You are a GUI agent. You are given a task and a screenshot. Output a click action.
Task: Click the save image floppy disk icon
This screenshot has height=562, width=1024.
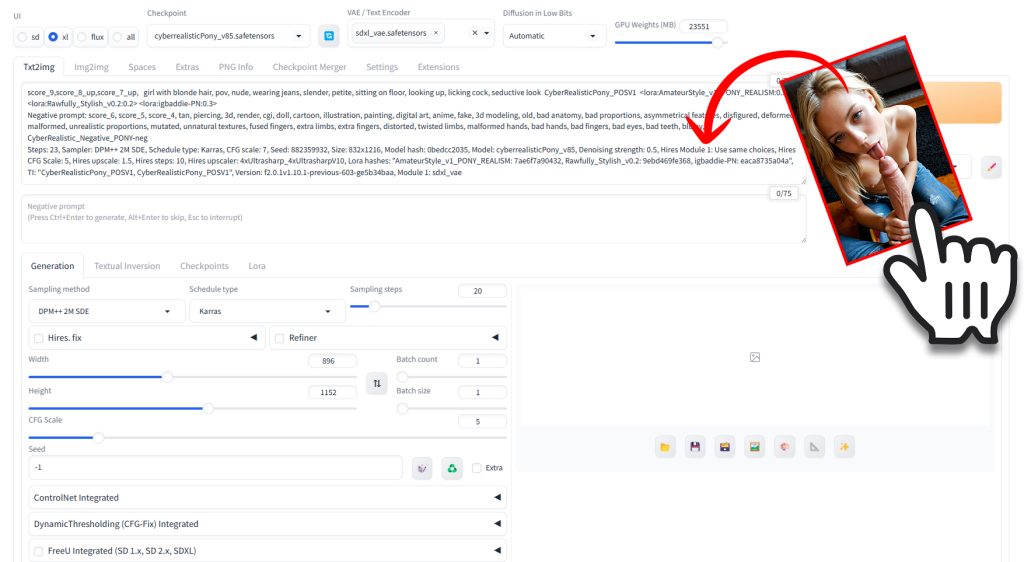(695, 447)
